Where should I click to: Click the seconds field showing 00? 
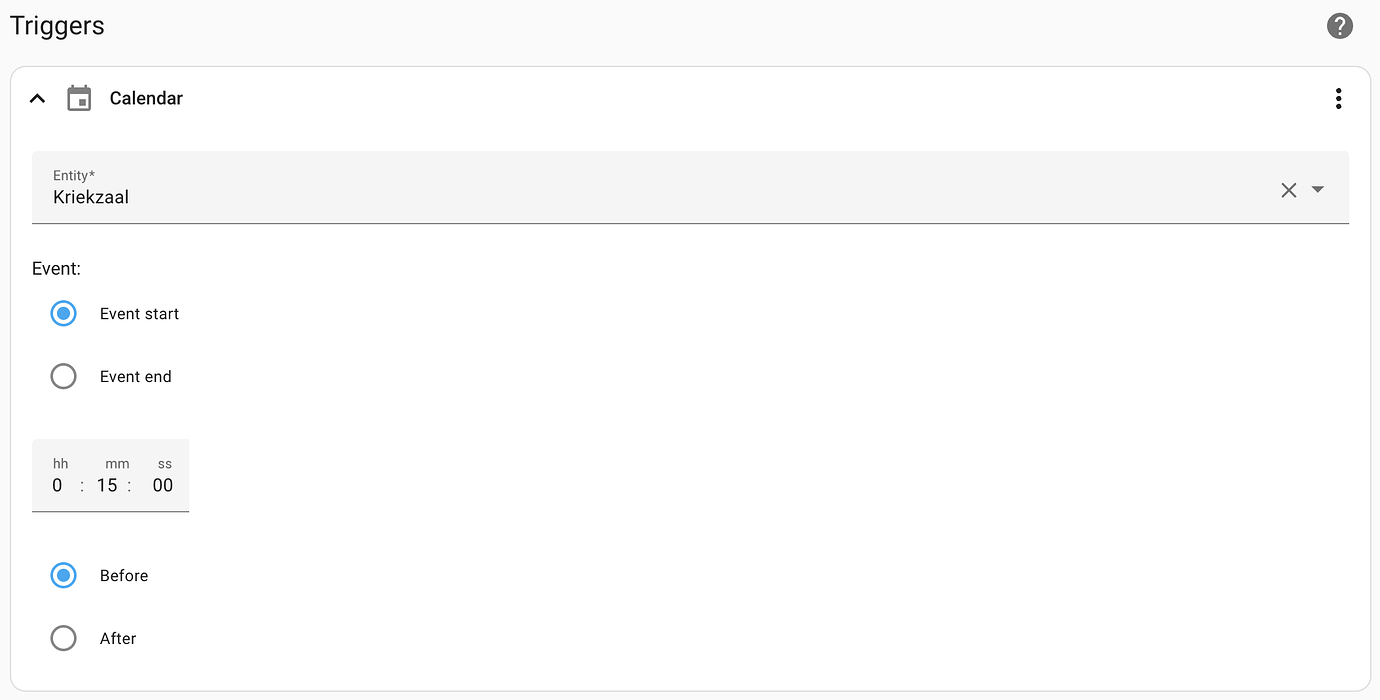(163, 485)
